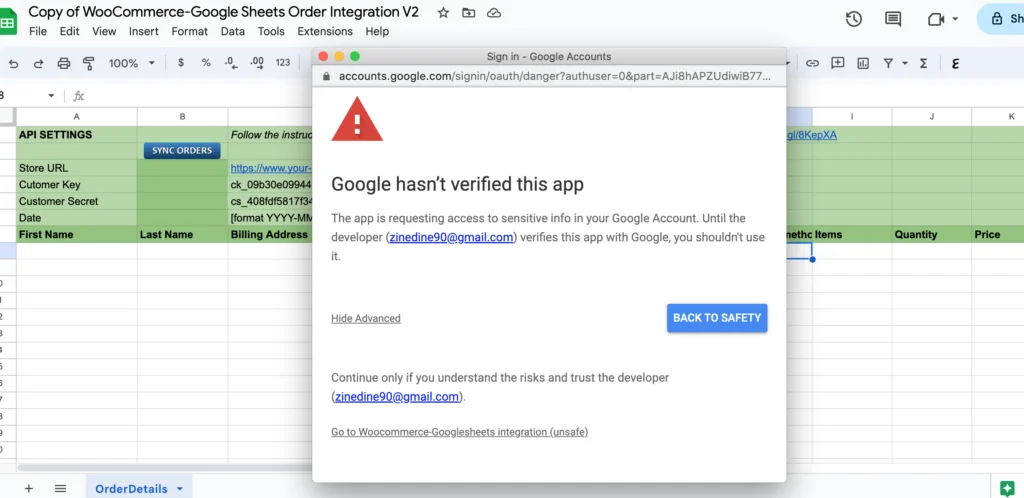Select column B header
Image resolution: width=1024 pixels, height=498 pixels.
coord(182,116)
